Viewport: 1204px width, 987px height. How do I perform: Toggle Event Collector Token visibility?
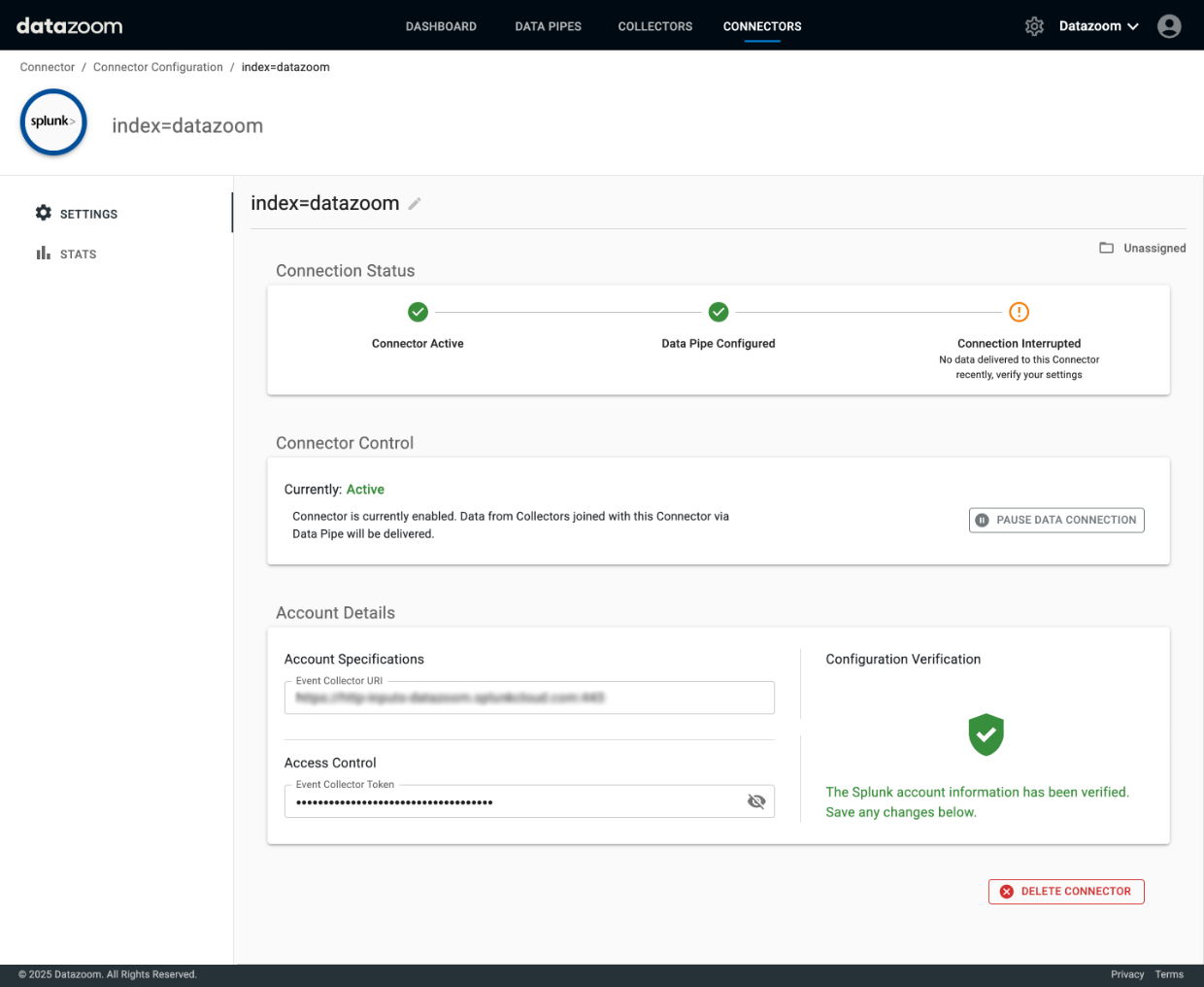click(756, 801)
